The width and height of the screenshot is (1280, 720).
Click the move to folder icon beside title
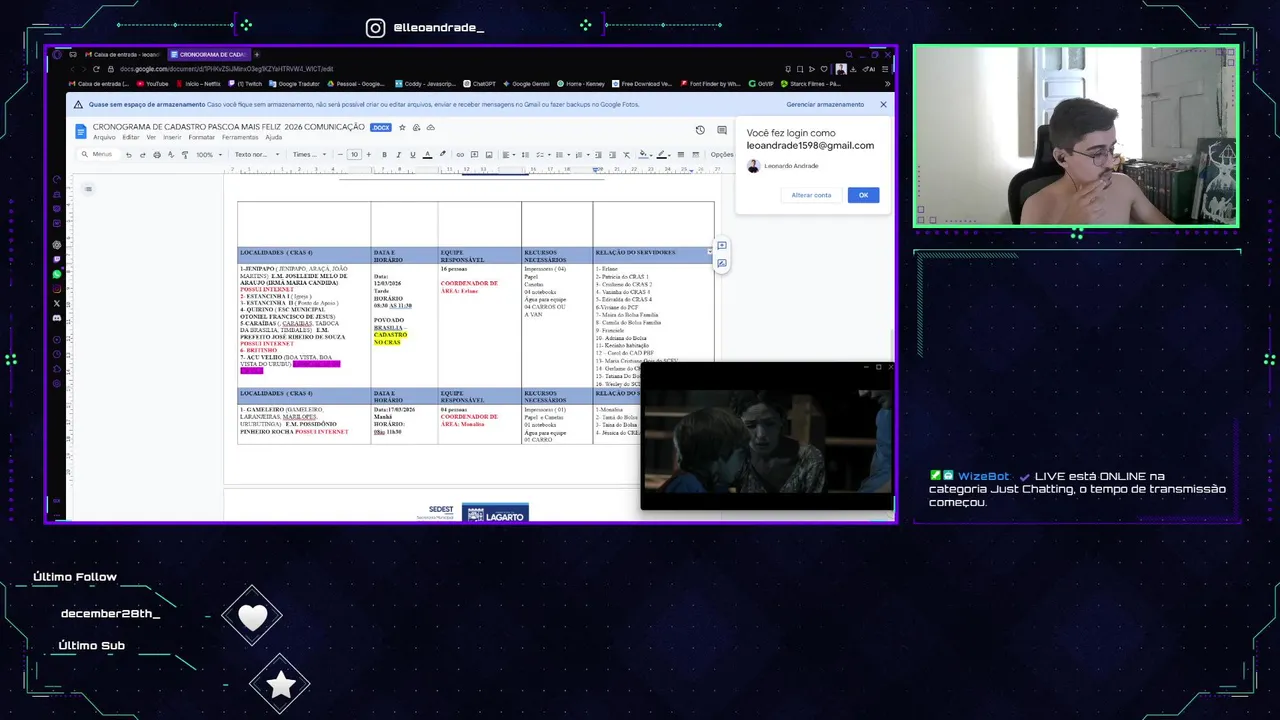click(x=417, y=127)
